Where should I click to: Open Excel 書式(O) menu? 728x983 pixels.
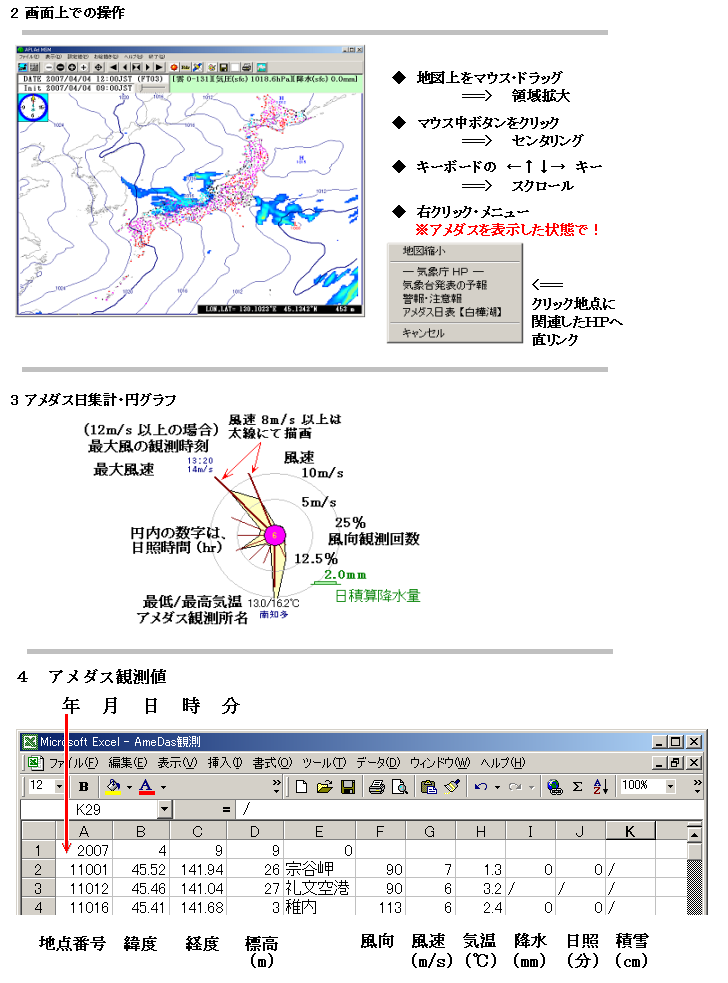click(x=272, y=763)
